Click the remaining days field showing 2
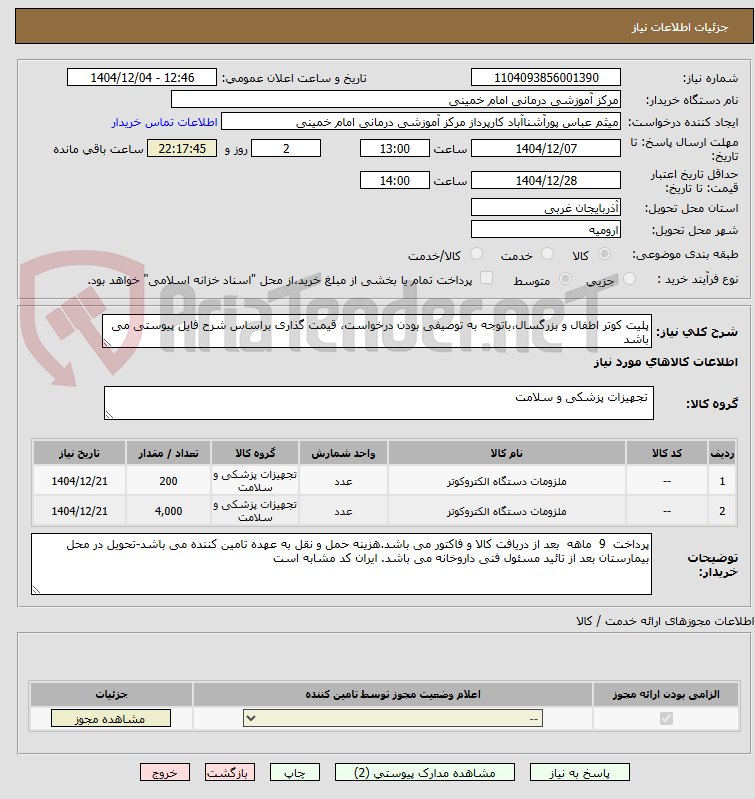This screenshot has height=799, width=755. point(286,148)
